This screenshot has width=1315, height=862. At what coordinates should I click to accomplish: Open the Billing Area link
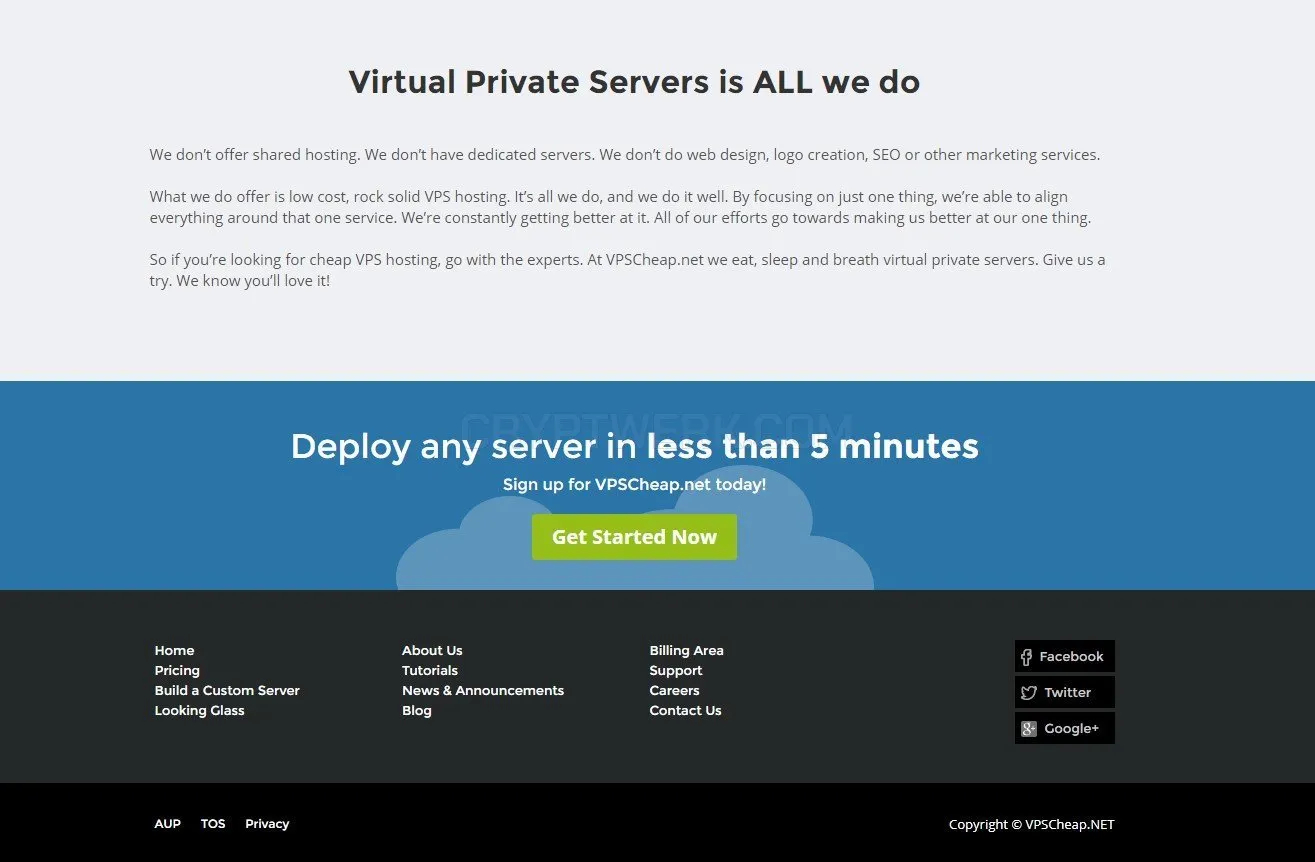coord(686,651)
